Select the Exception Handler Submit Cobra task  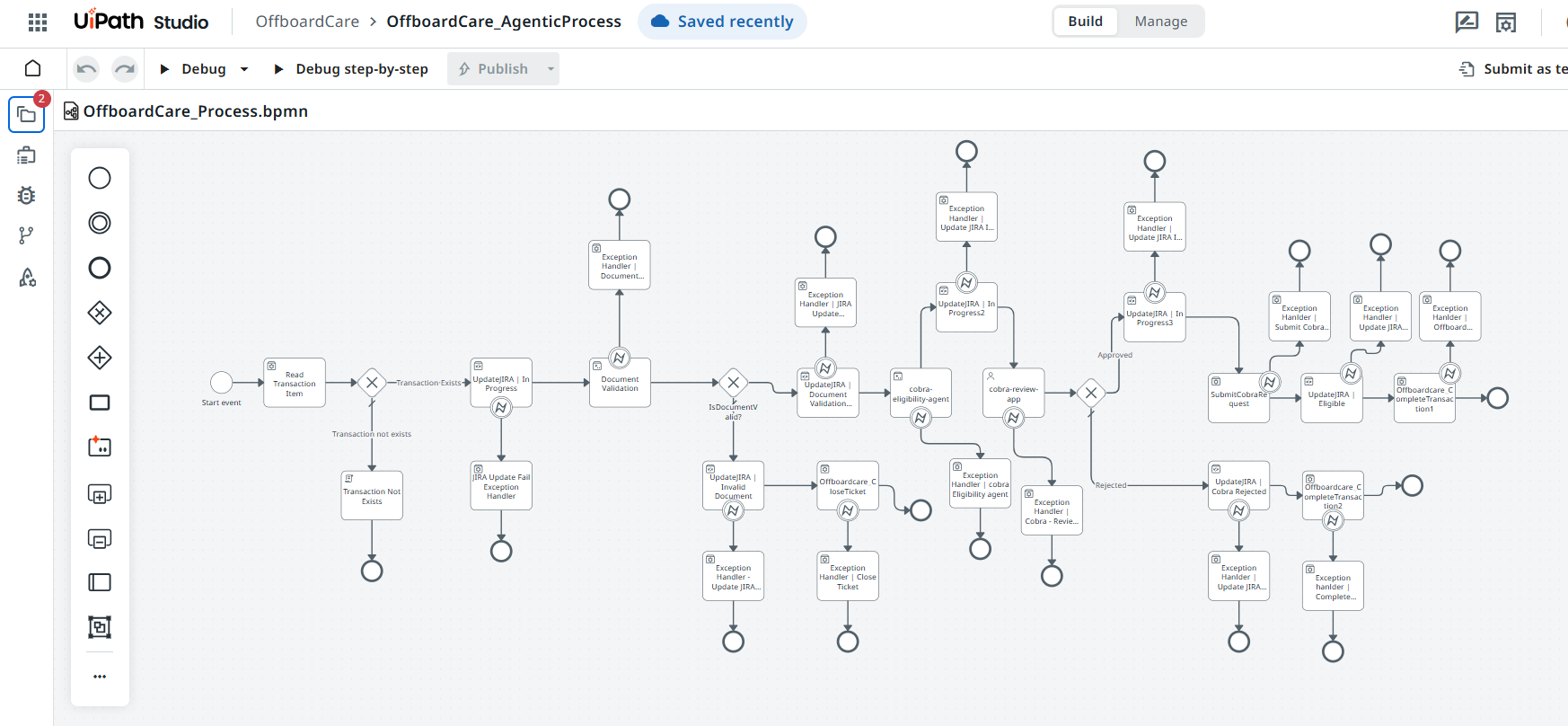pos(1300,316)
